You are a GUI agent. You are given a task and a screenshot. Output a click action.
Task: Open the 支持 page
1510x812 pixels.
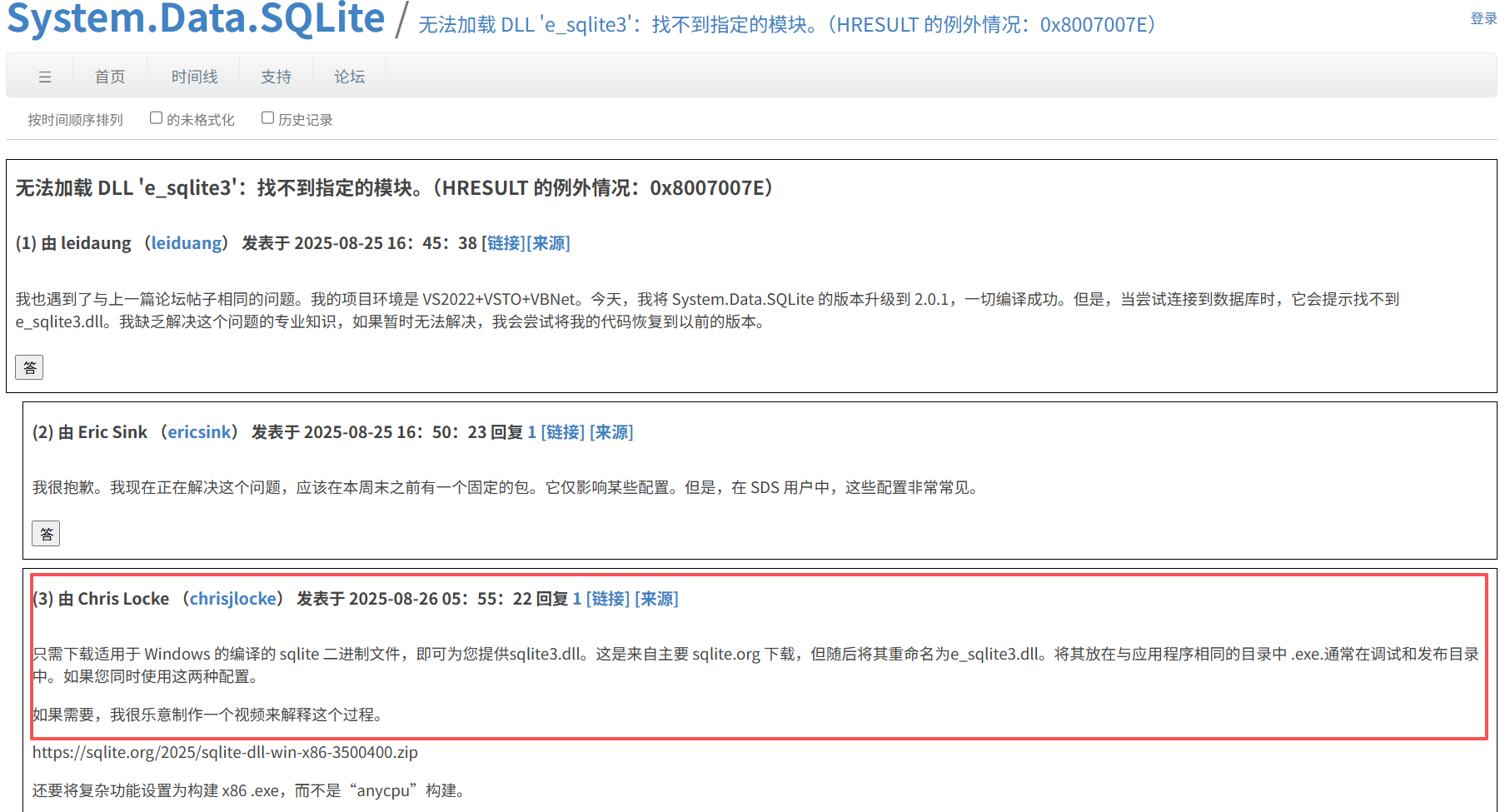pos(276,76)
